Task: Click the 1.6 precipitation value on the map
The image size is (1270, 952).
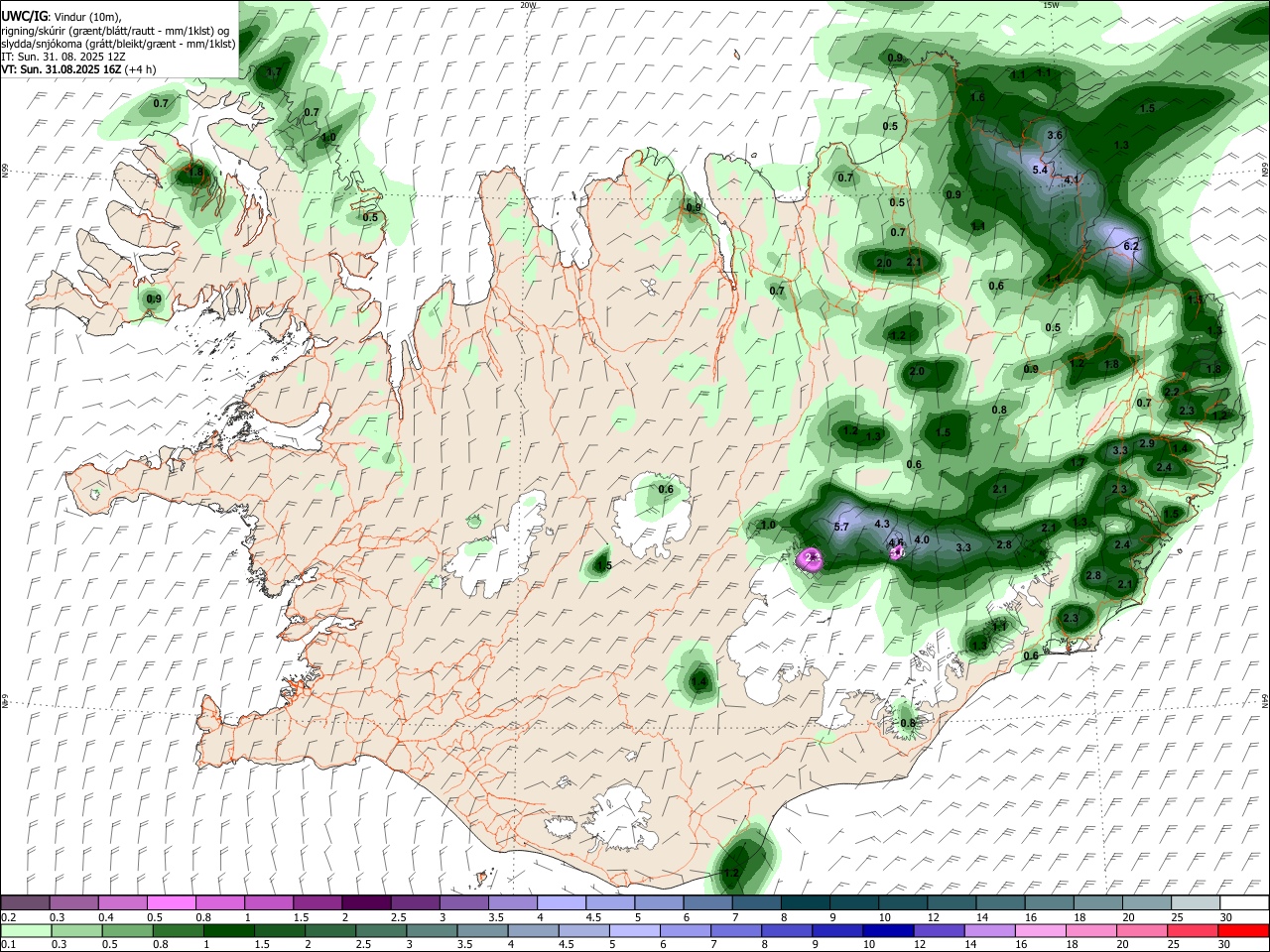Action: click(977, 97)
